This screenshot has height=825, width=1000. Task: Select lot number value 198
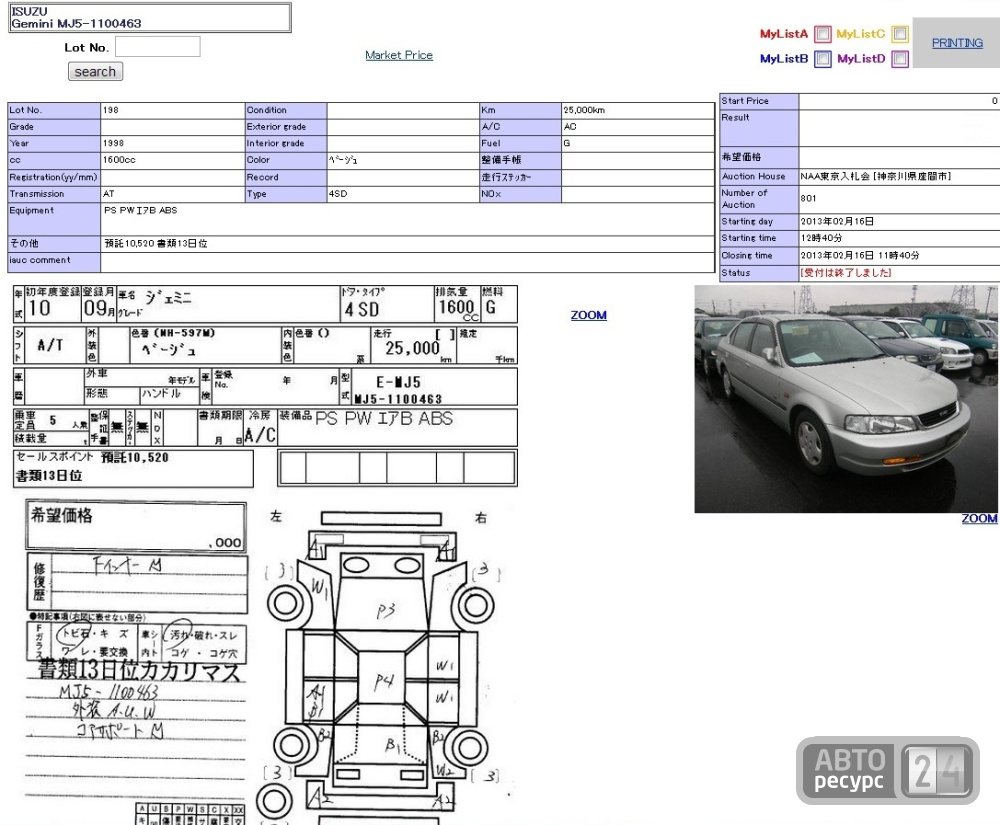110,110
